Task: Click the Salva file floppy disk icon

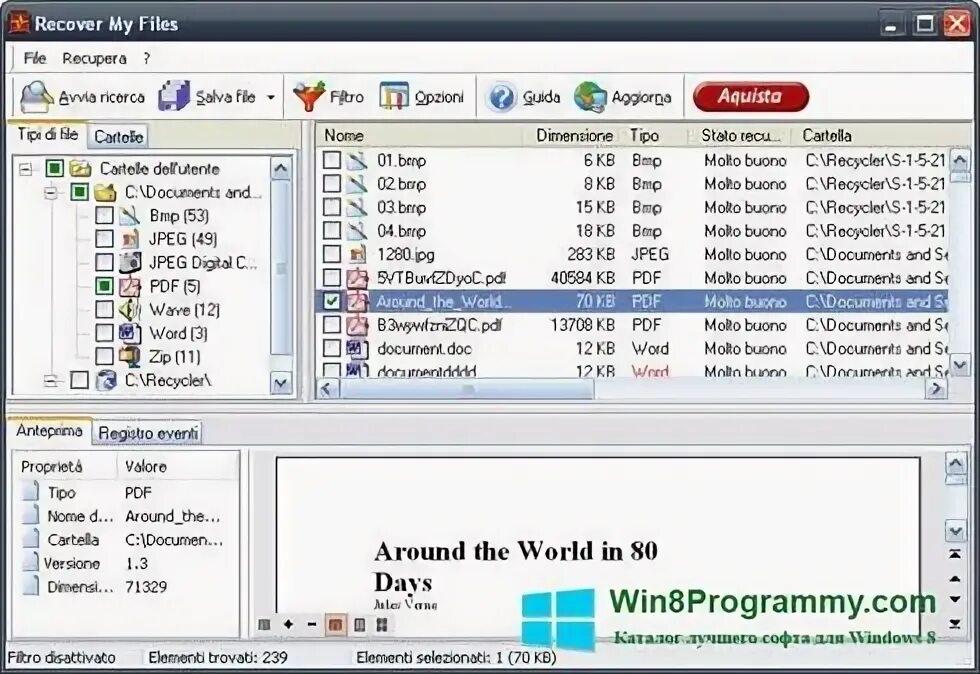Action: (x=174, y=96)
